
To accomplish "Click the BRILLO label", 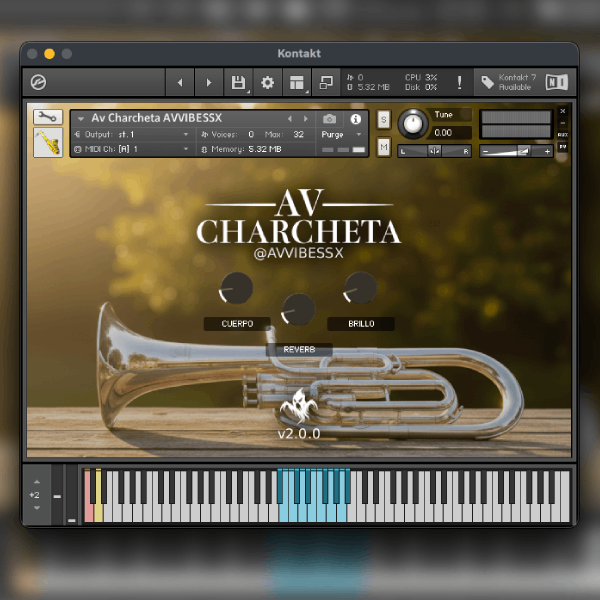I will point(361,324).
